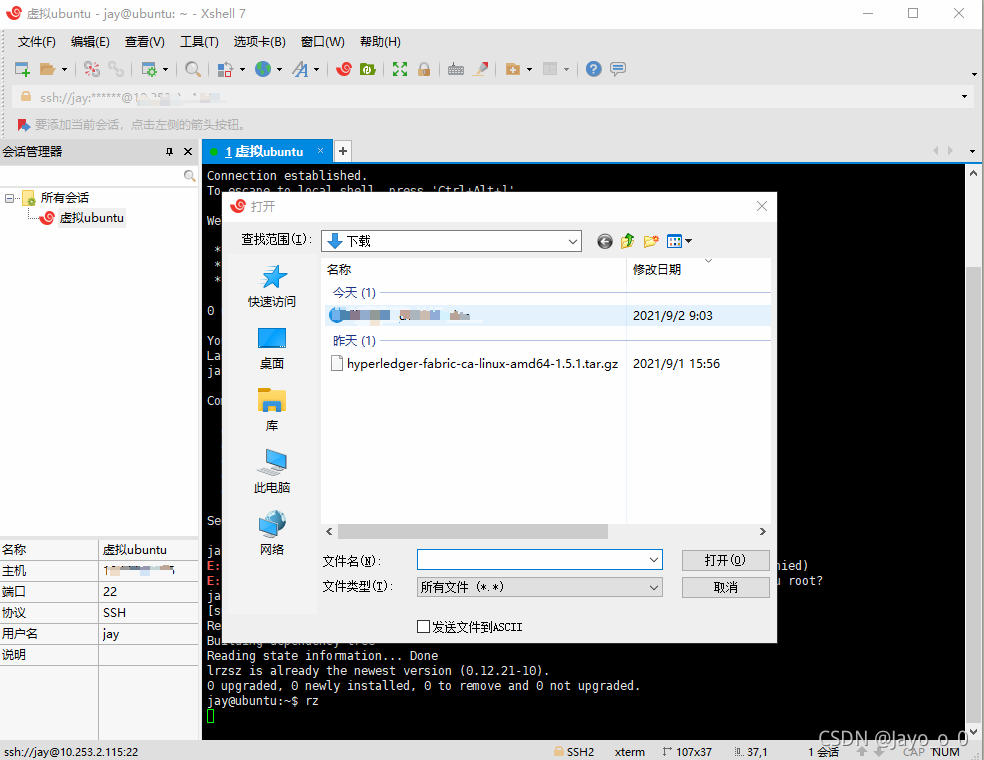Open the 选项卡(B) menu
The height and width of the screenshot is (760, 984).
[x=259, y=42]
